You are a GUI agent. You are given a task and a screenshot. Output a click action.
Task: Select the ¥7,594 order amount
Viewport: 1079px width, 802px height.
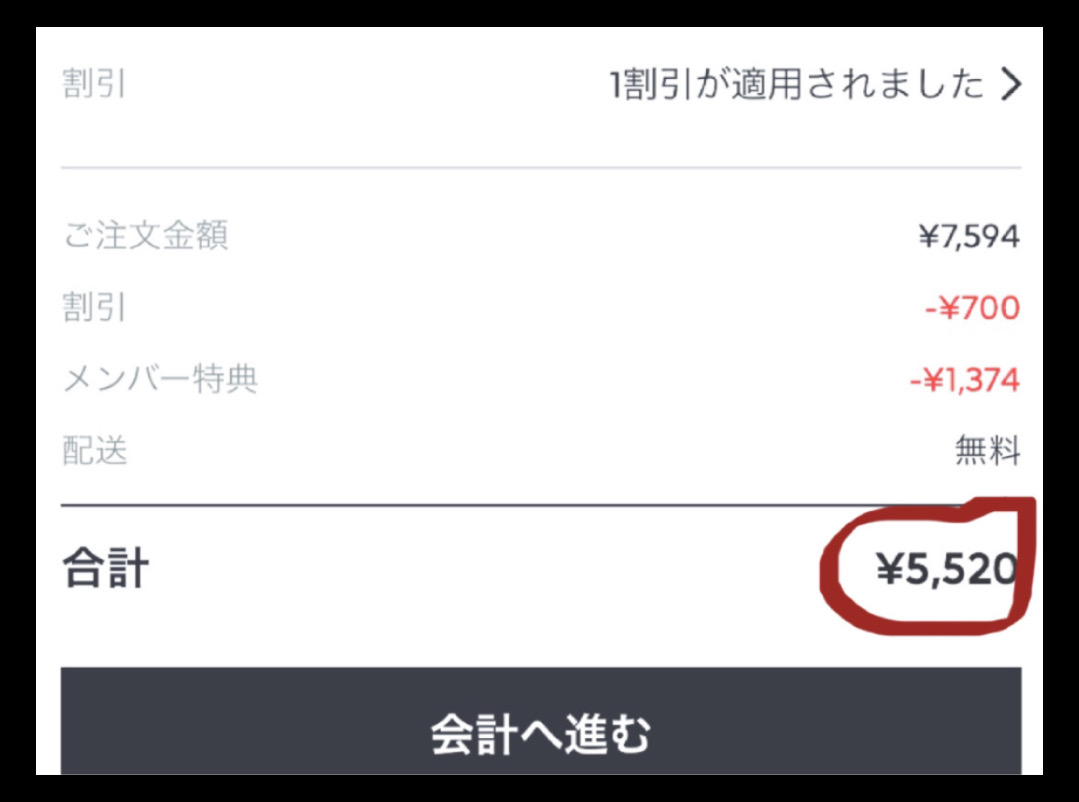(969, 237)
